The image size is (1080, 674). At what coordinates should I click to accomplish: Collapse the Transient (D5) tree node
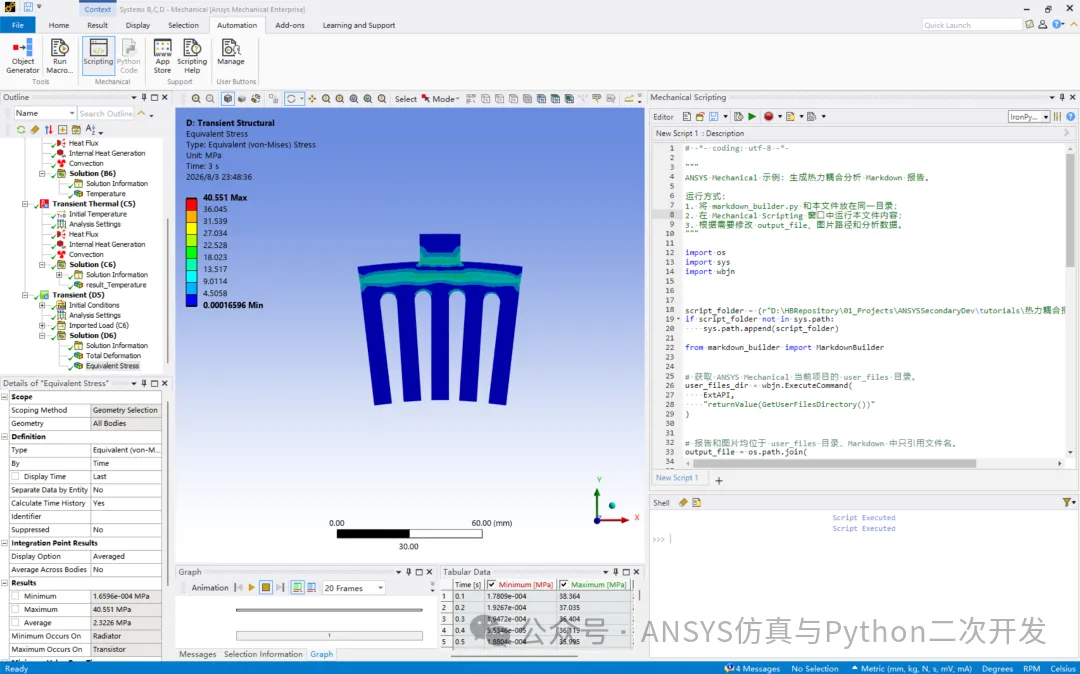click(25, 295)
